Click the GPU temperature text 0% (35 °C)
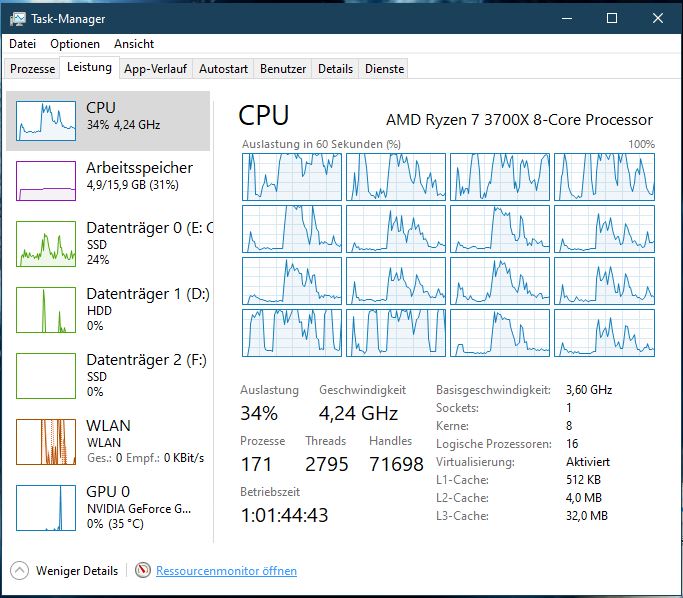 115,524
